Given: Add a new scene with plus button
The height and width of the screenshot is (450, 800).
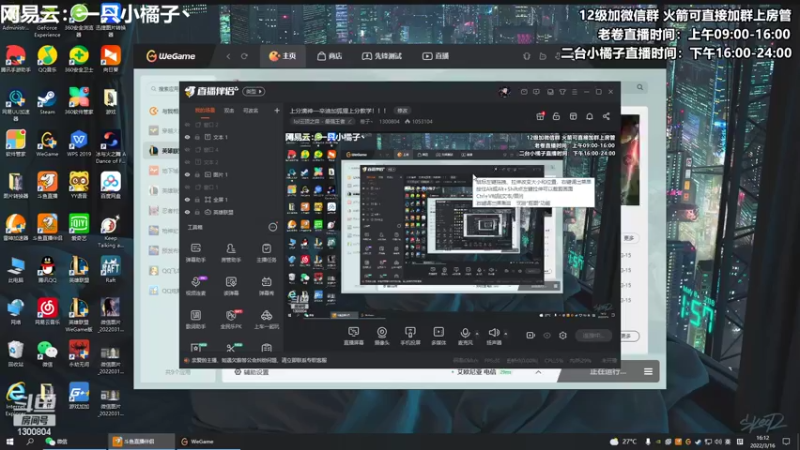Looking at the screenshot, I should (x=277, y=110).
